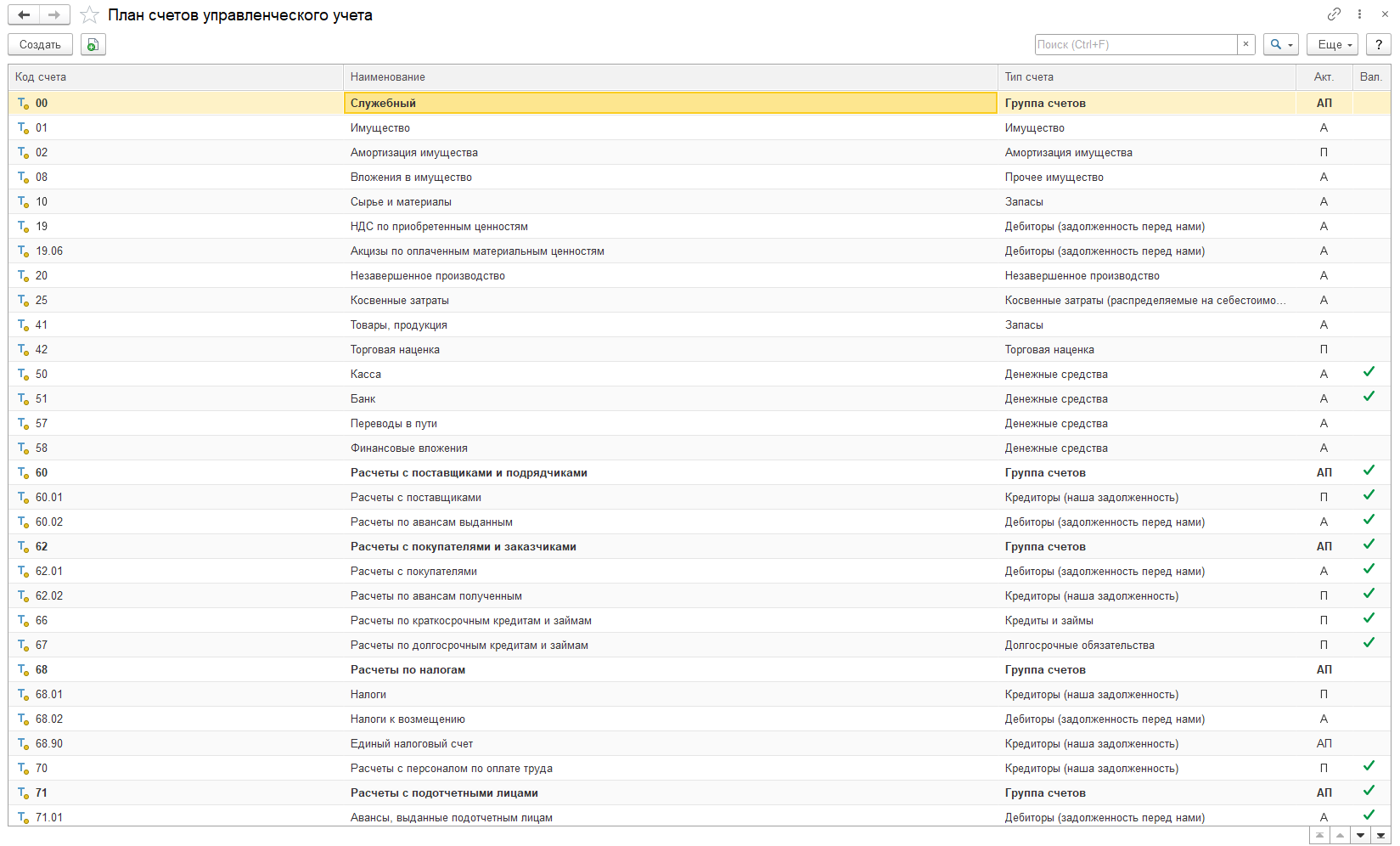1400x846 pixels.
Task: Clear the search field using the x button
Action: tap(1245, 44)
